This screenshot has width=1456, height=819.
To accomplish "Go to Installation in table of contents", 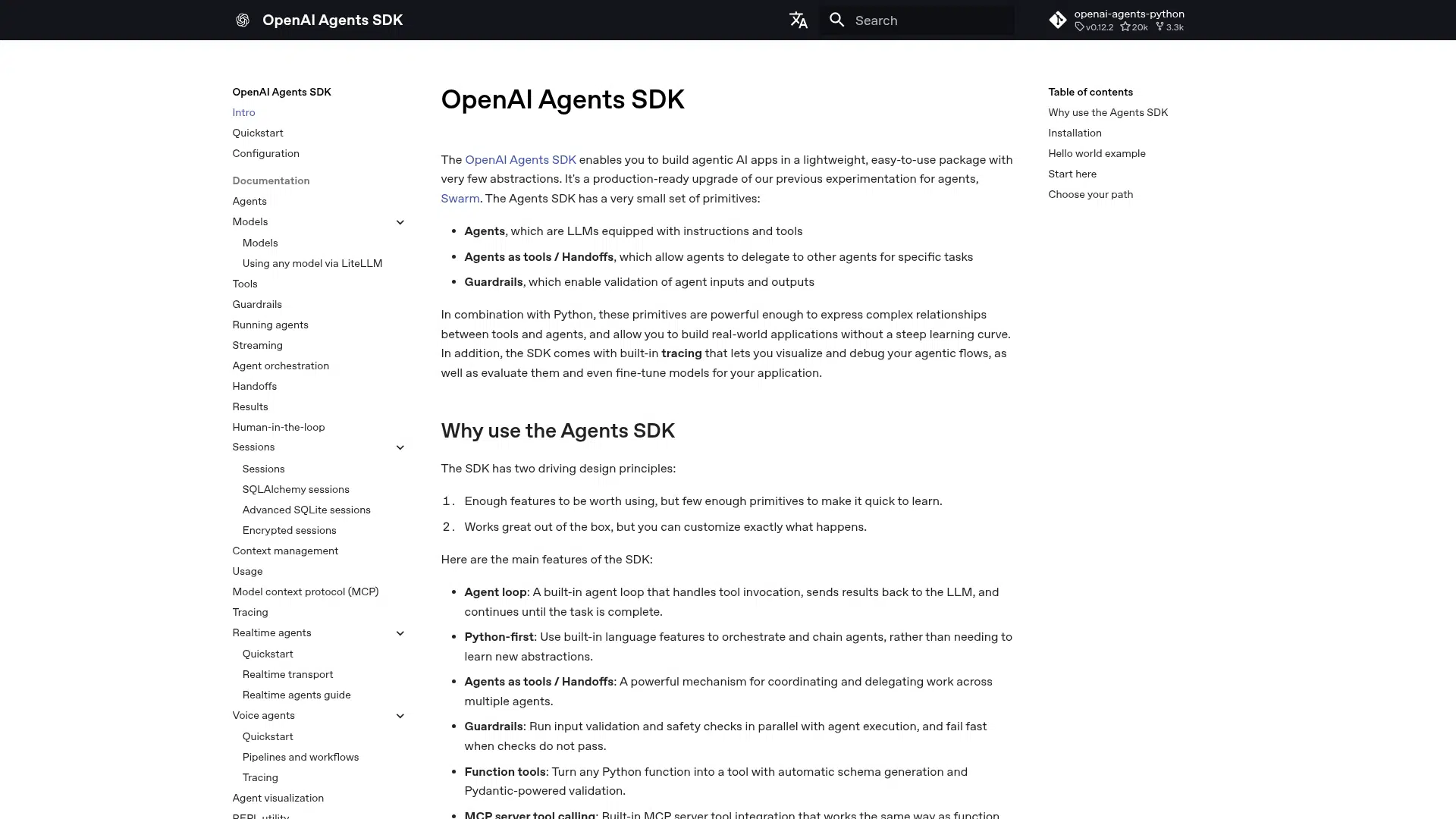I will click(1075, 133).
